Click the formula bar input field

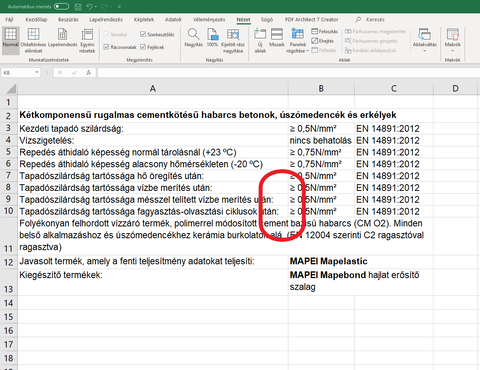coord(288,72)
